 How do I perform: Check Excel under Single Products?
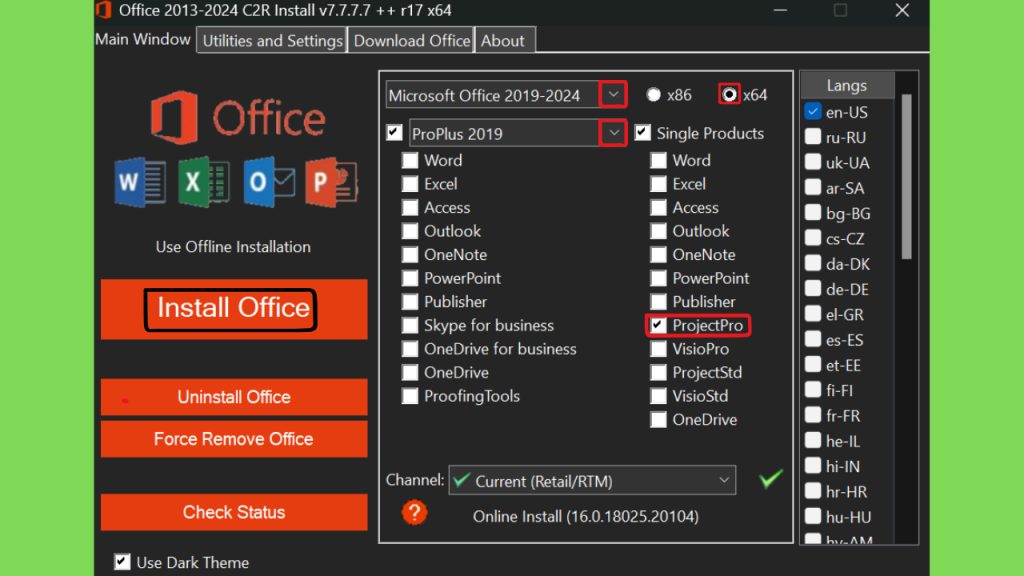[658, 184]
